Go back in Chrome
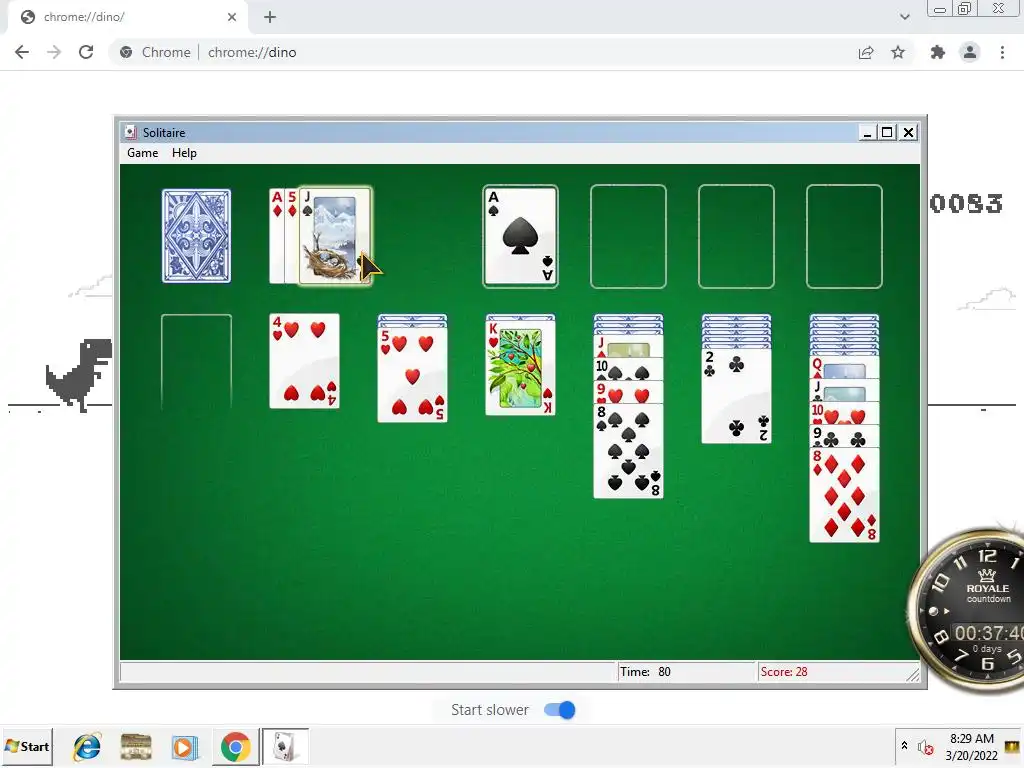 pos(22,52)
